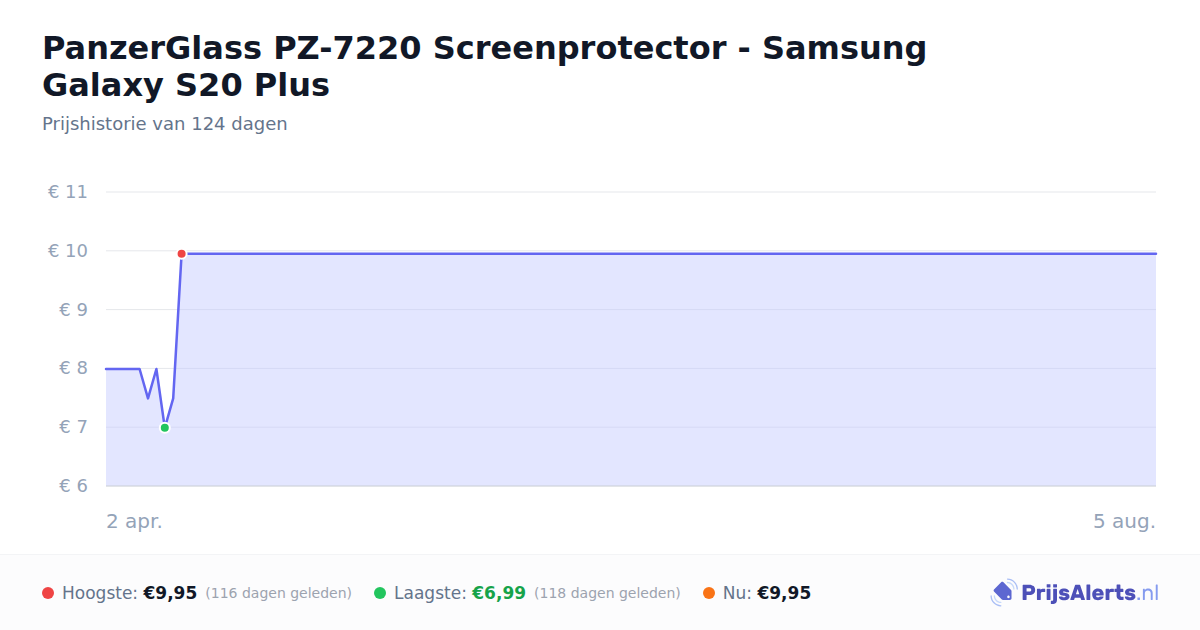Click the 2 apr. start date label

134,522
